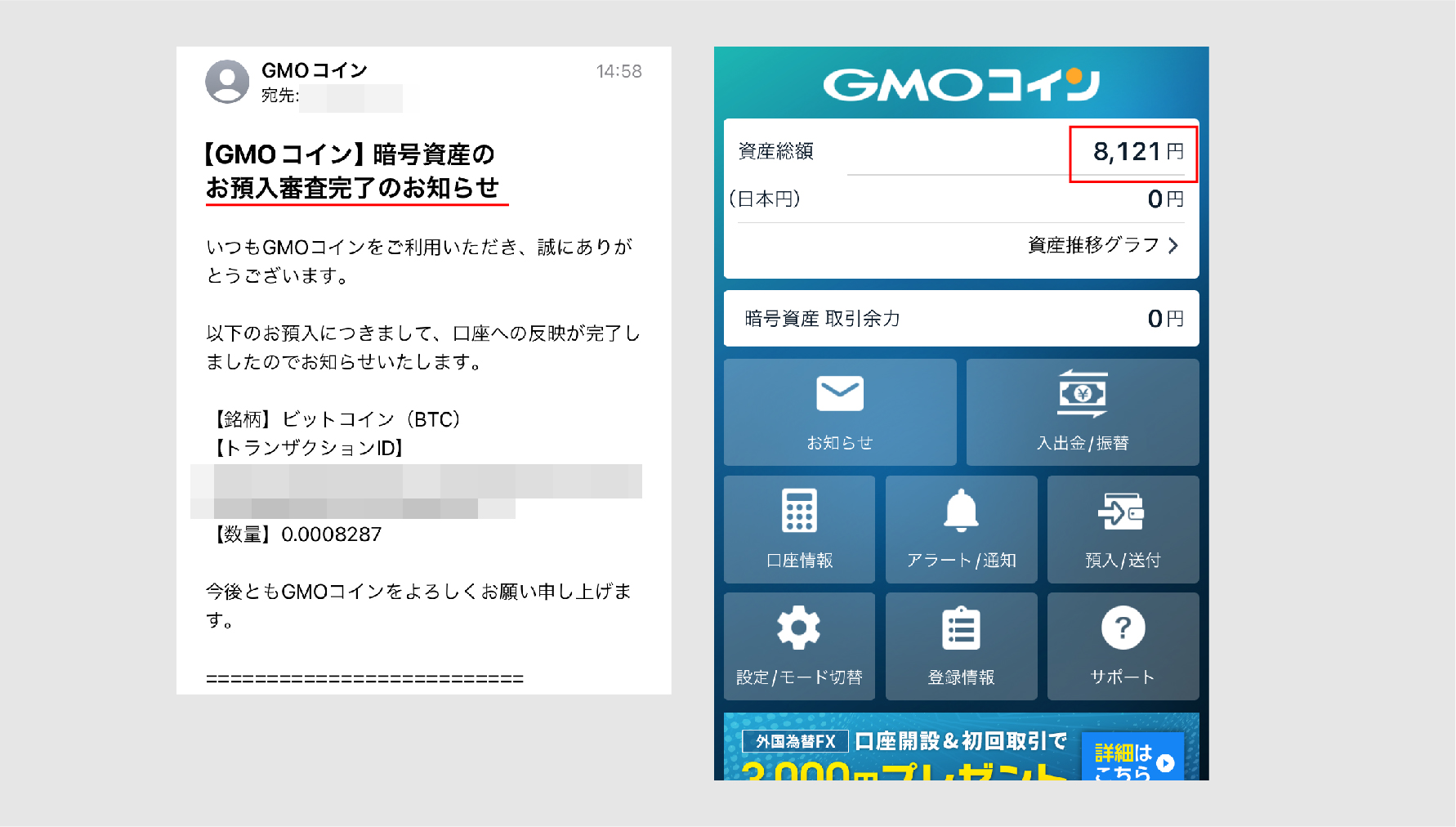Image resolution: width=1456 pixels, height=827 pixels.
Task: Open the アラート/通知 bell icon
Action: (962, 510)
